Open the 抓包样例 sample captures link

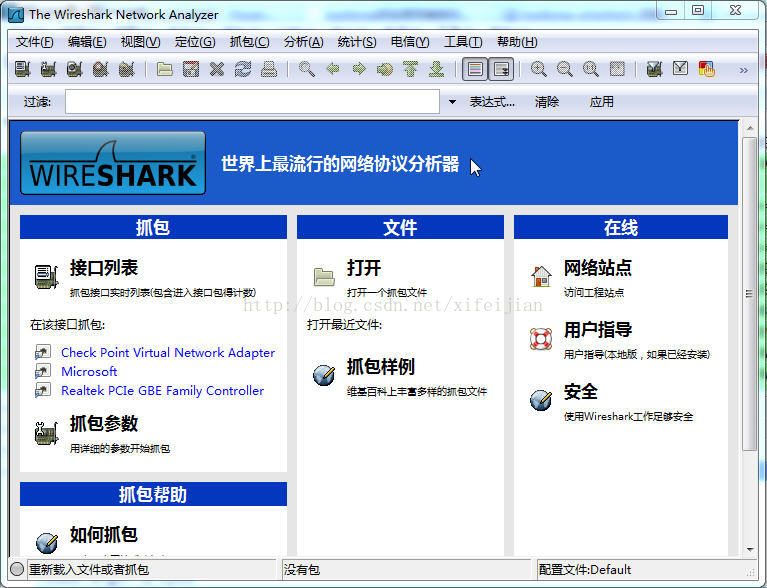click(381, 366)
